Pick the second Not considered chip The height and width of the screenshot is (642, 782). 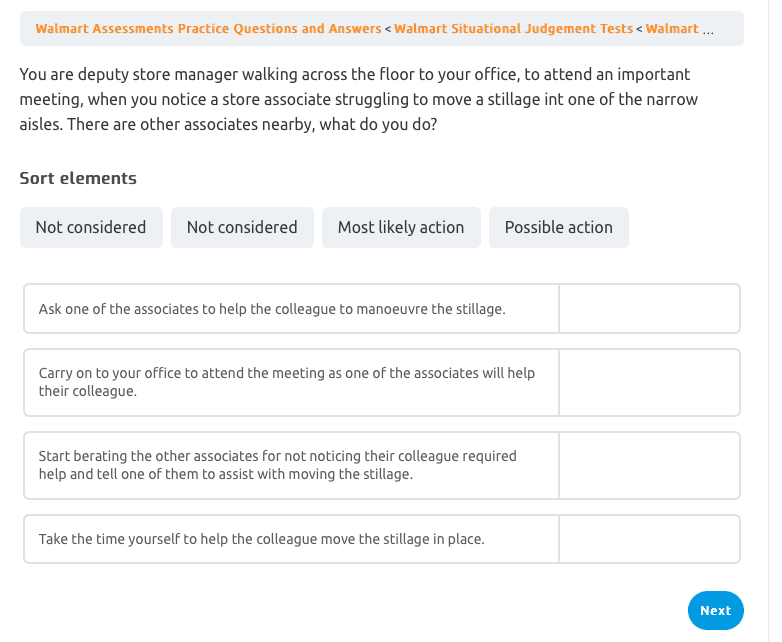coord(242,227)
